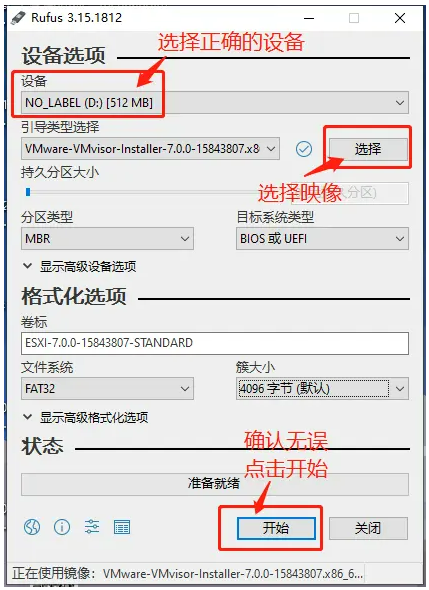Click the 准备就绪 status progress bar
The image size is (429, 590).
point(215,484)
